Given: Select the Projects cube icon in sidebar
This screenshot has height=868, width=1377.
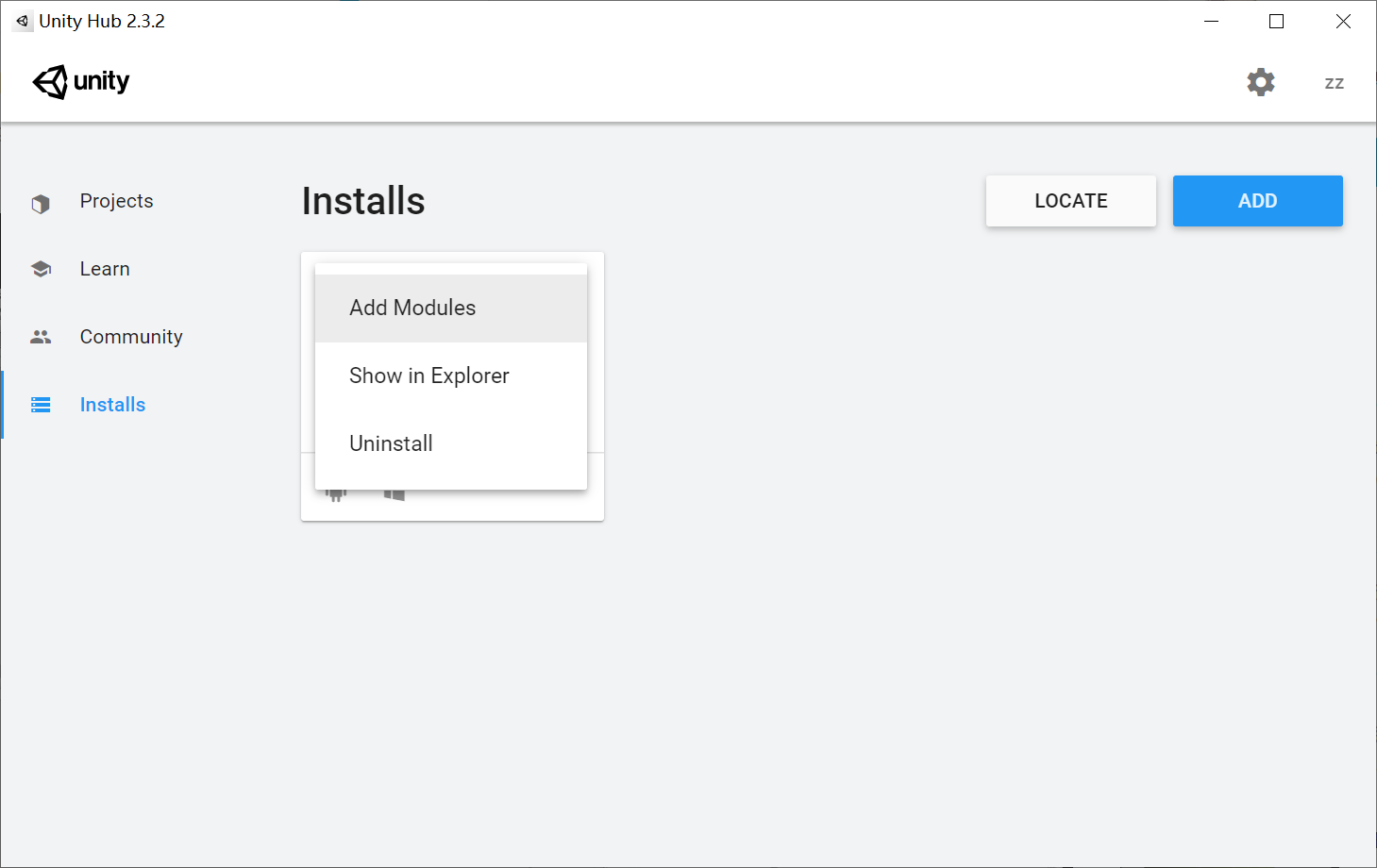Looking at the screenshot, I should point(41,201).
